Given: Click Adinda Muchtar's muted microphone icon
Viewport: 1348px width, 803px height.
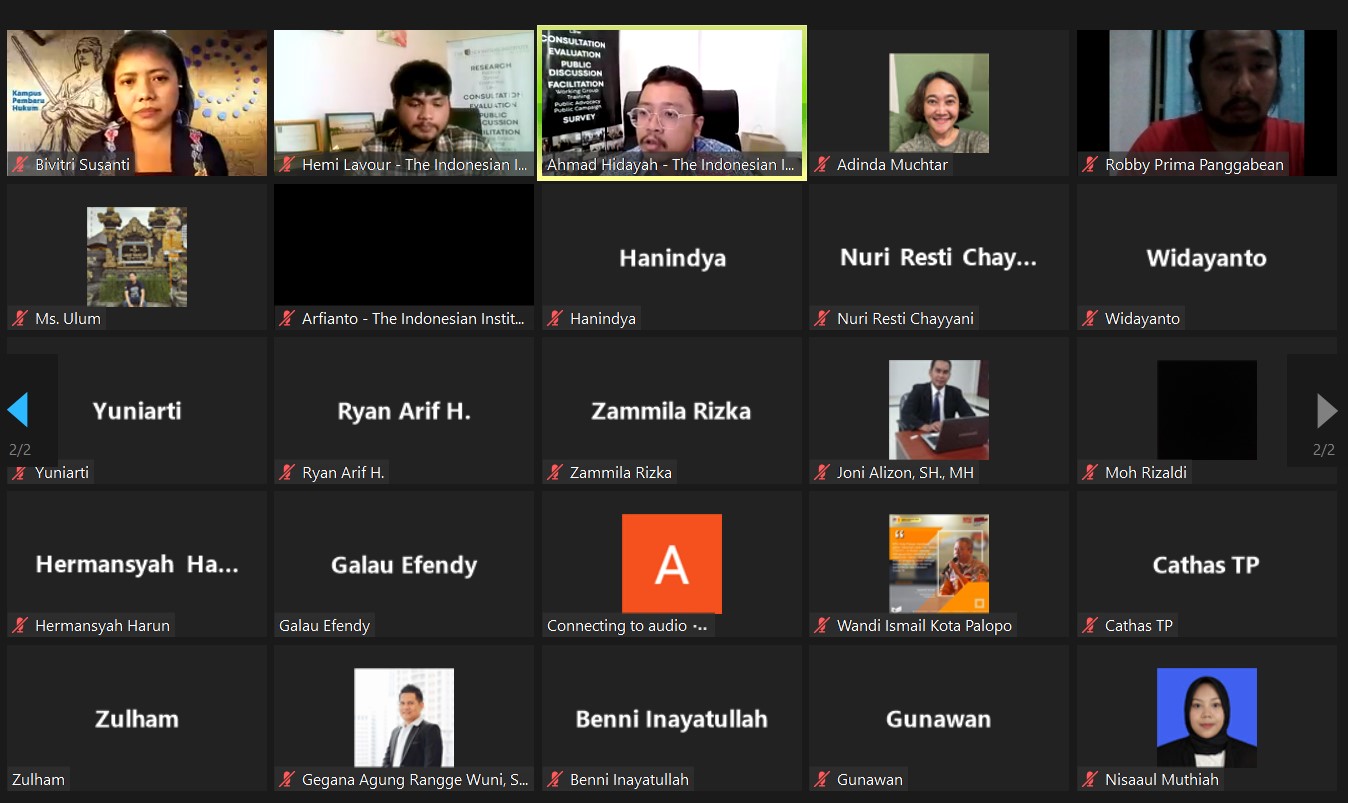Looking at the screenshot, I should [x=822, y=165].
